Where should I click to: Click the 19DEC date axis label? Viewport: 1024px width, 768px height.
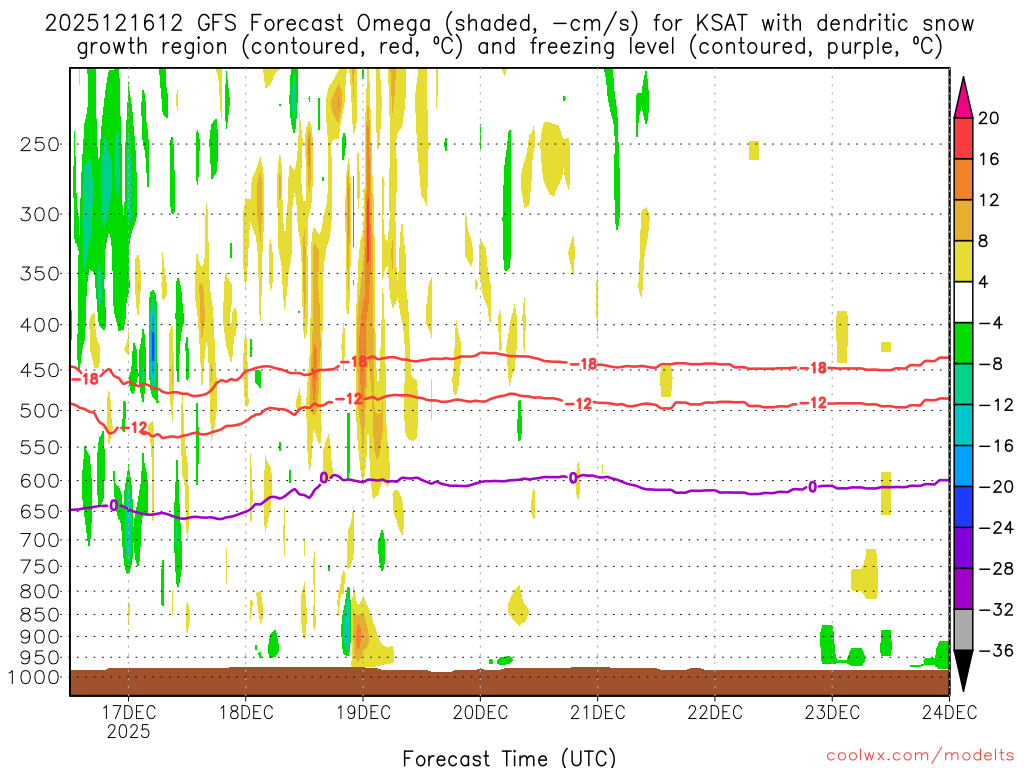coord(363,712)
